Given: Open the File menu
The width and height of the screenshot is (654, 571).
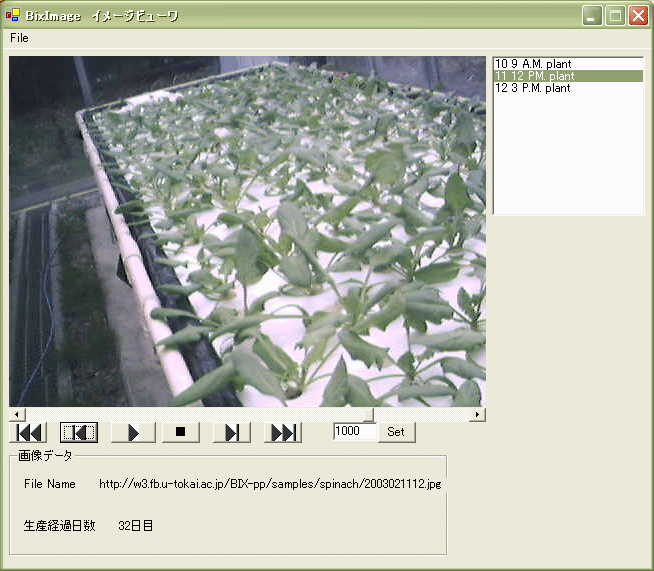Looking at the screenshot, I should point(19,38).
